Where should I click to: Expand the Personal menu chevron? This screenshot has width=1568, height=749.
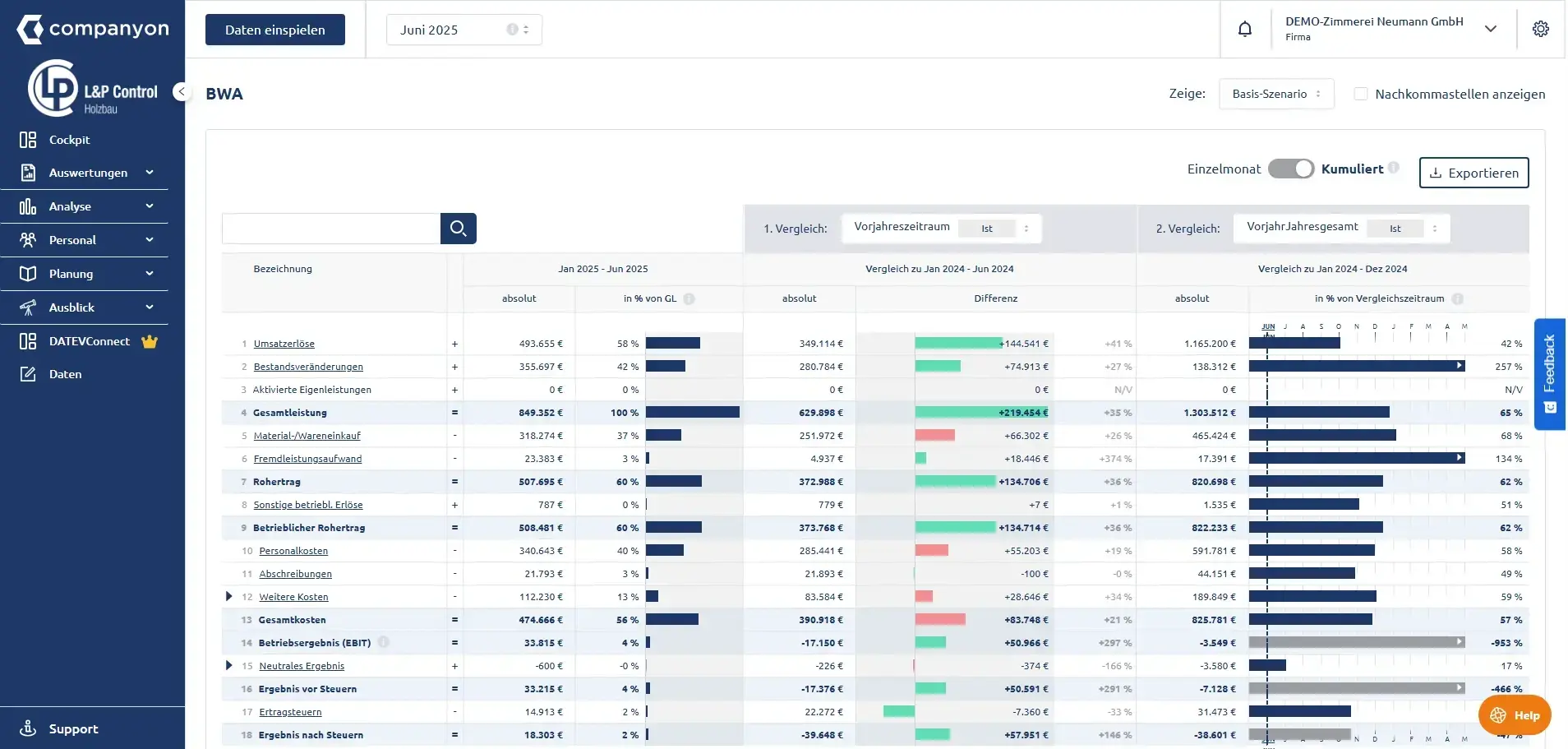coord(150,240)
